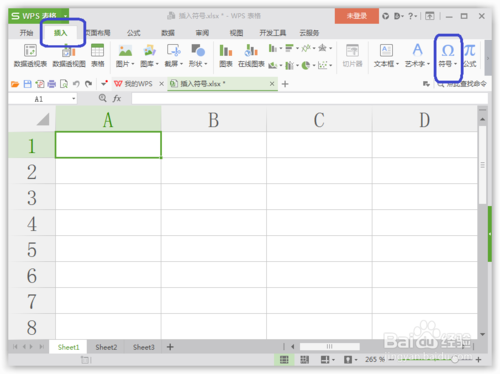Switch to Sheet3
Image resolution: width=500 pixels, height=374 pixels.
[144, 347]
